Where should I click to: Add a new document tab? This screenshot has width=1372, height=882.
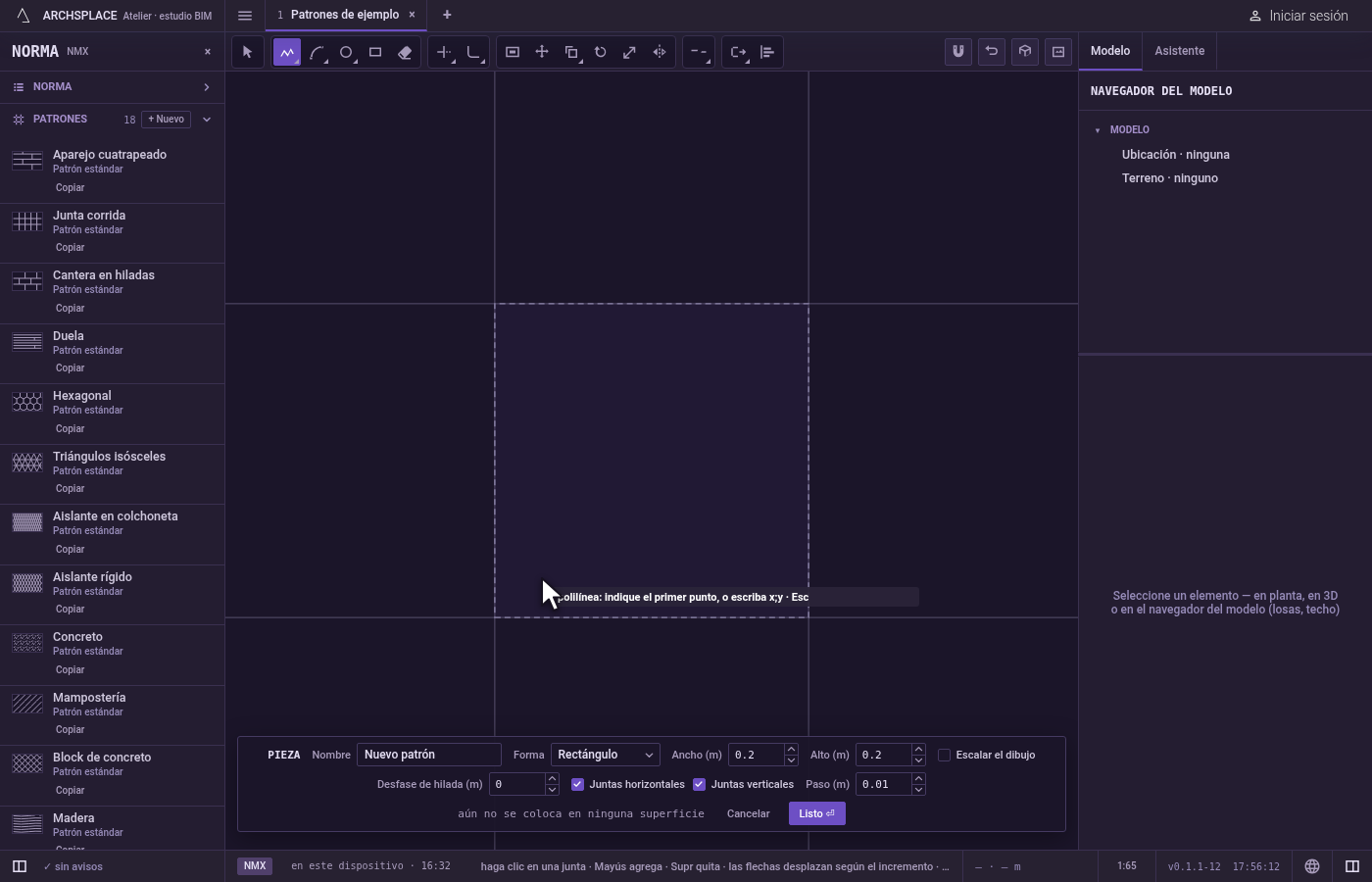pos(447,15)
